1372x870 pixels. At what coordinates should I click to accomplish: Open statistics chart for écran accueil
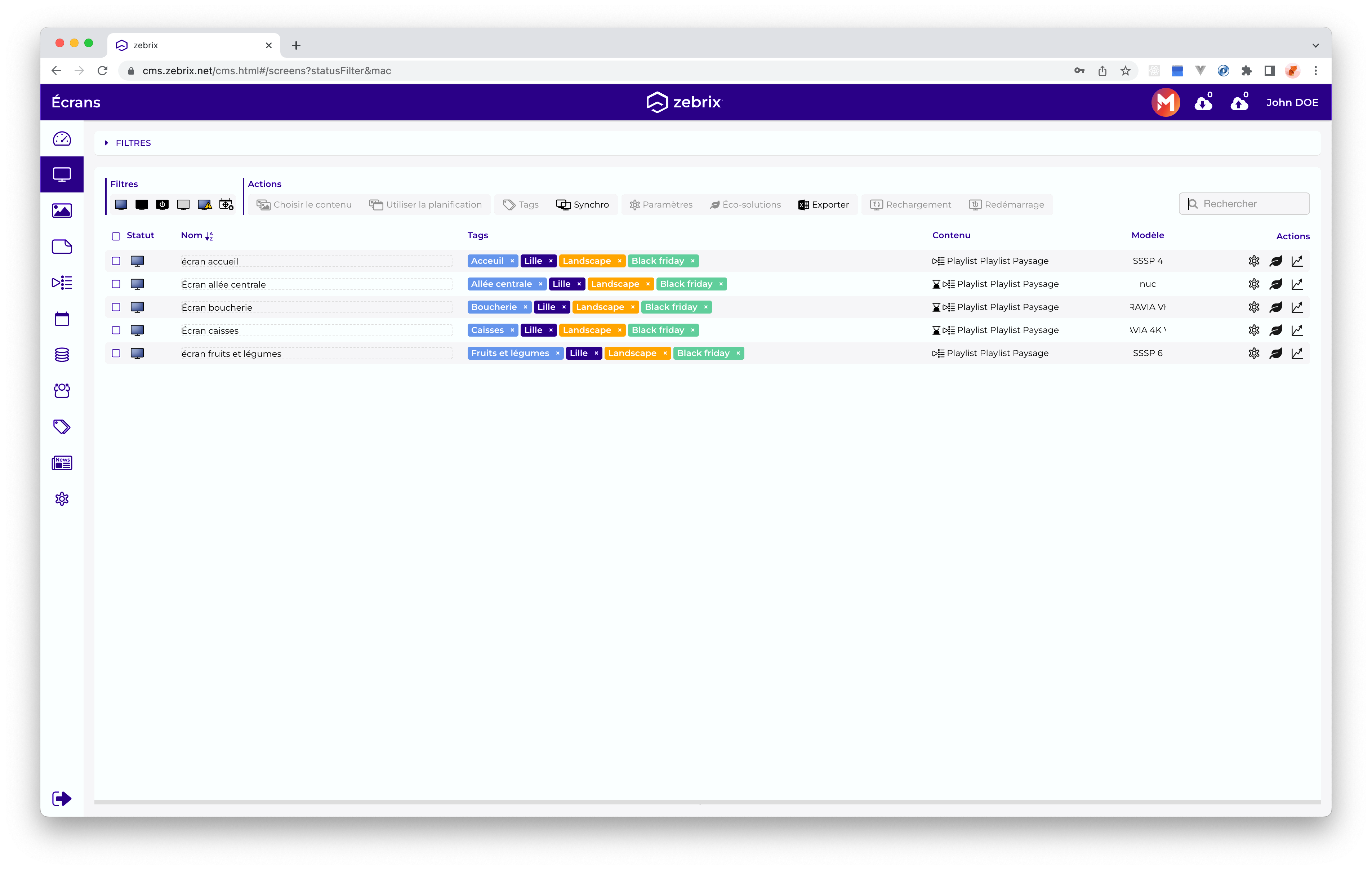(x=1297, y=261)
